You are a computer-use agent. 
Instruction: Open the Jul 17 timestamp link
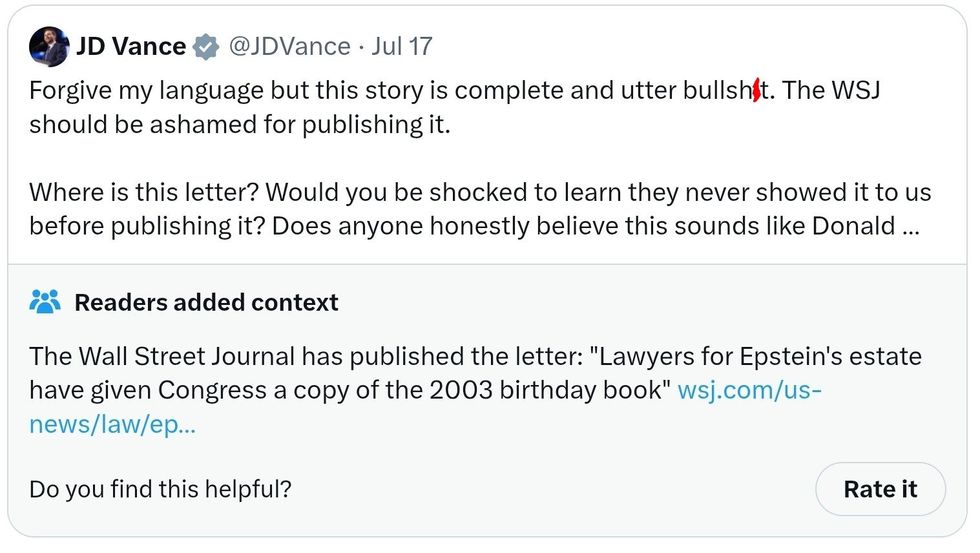tap(401, 47)
